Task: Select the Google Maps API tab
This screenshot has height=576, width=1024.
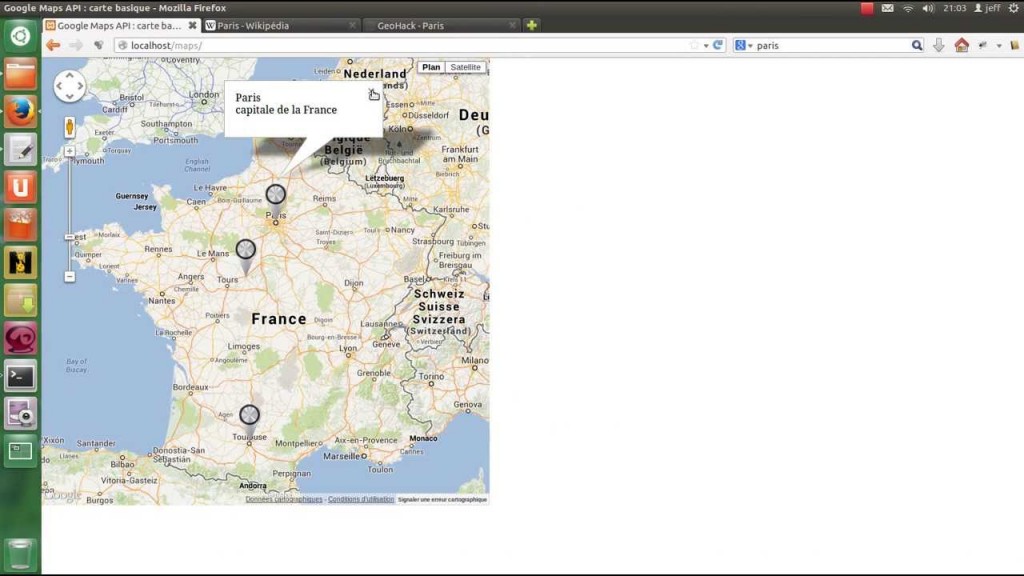Action: pyautogui.click(x=121, y=25)
